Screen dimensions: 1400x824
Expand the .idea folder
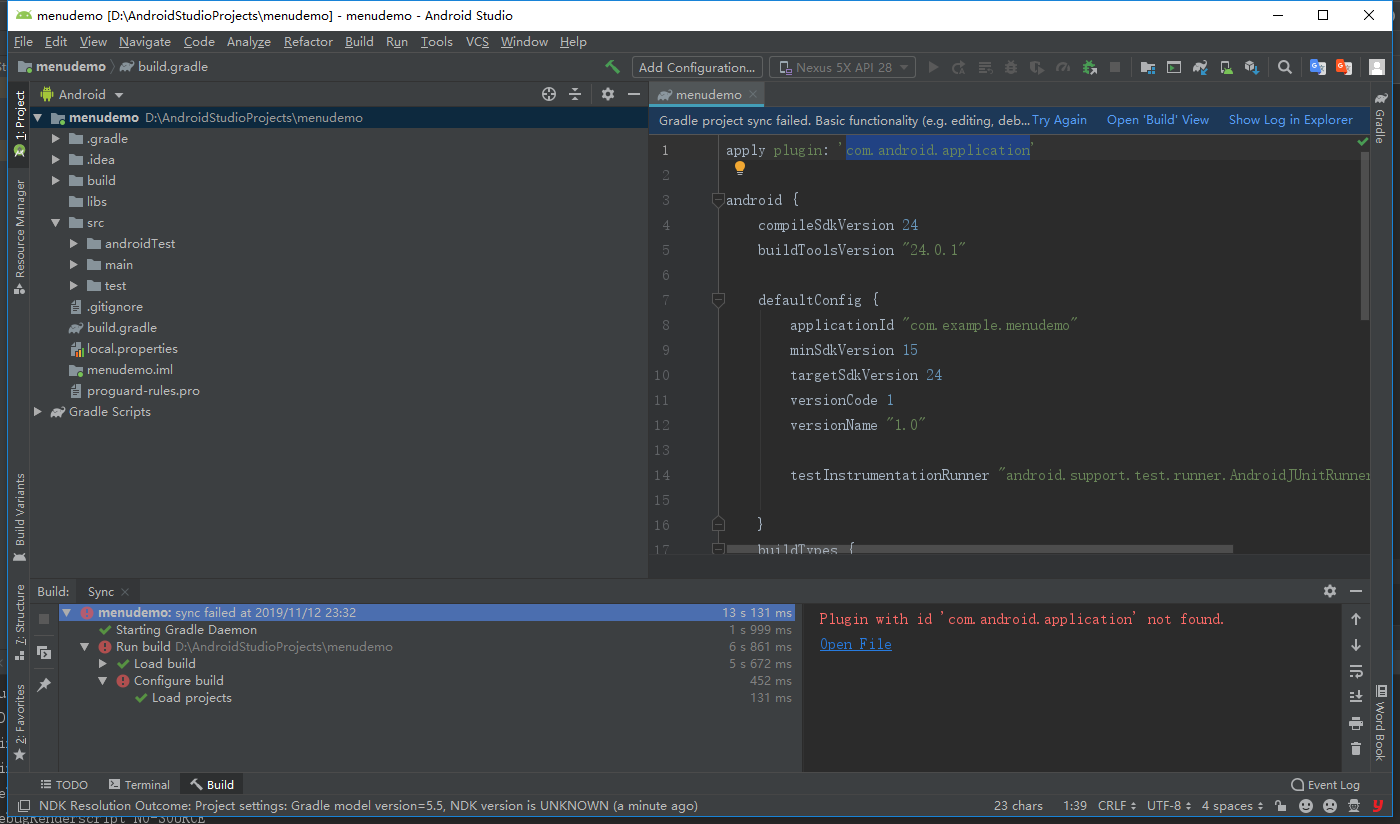point(57,160)
